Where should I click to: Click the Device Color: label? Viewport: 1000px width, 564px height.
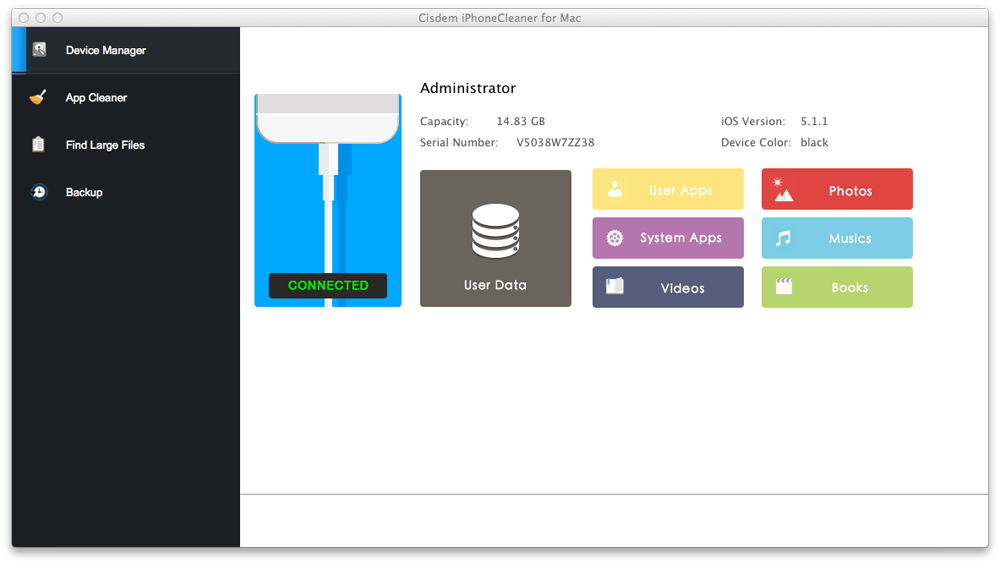pyautogui.click(x=756, y=142)
